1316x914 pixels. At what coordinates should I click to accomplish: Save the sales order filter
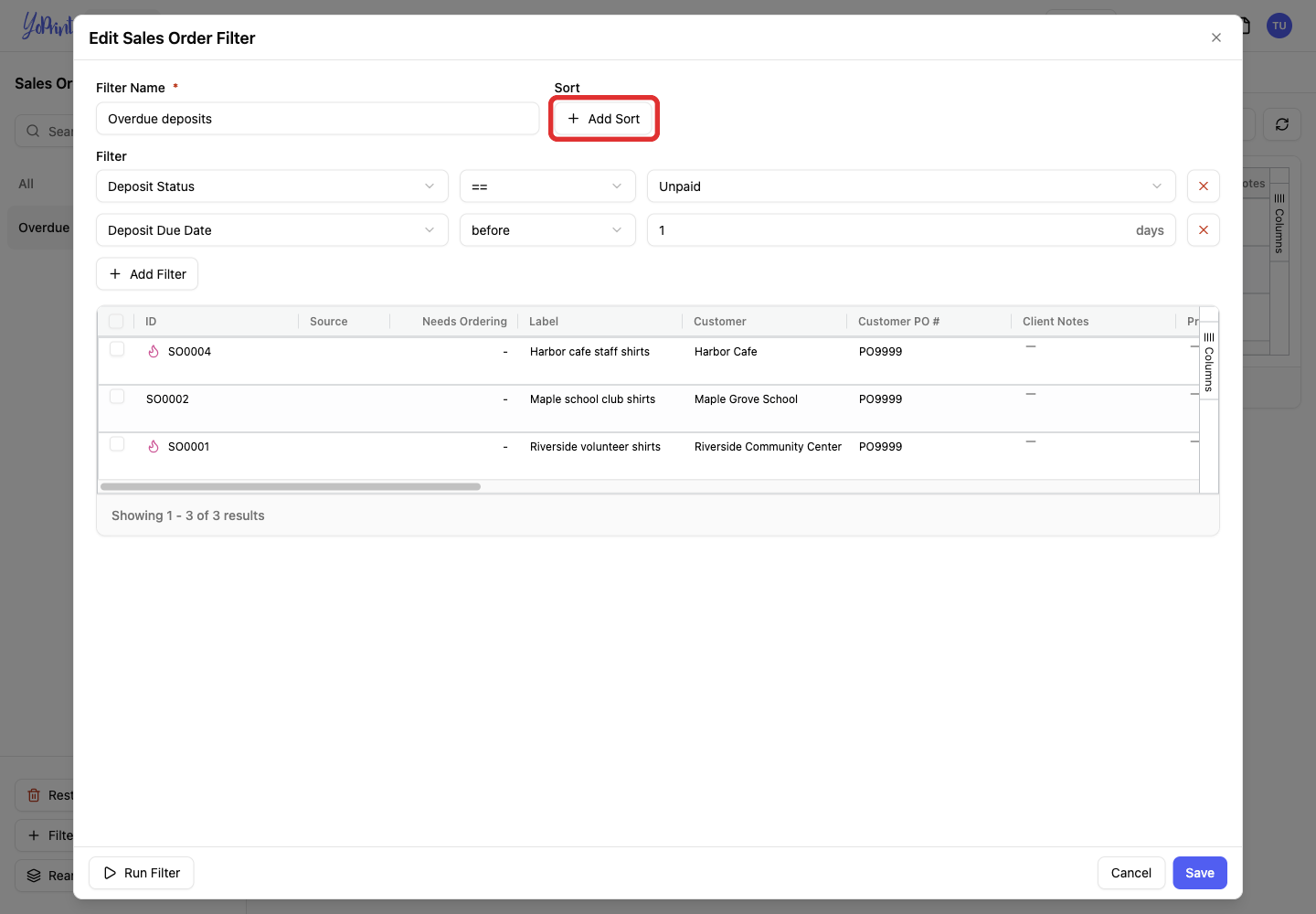tap(1200, 873)
